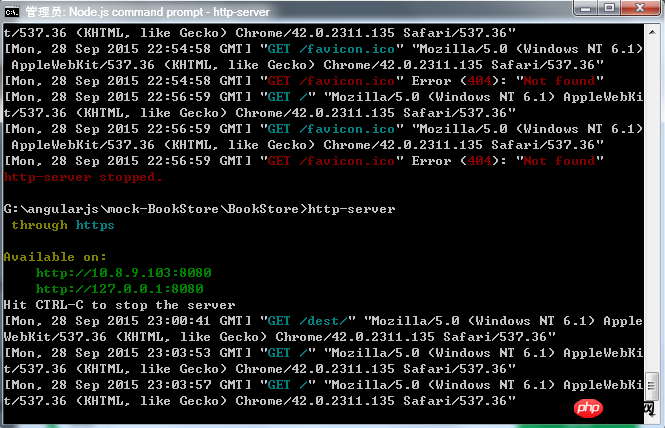Image resolution: width=665 pixels, height=428 pixels.
Task: Click the 22:54:58 favicon 'Not found' error text
Action: (x=559, y=81)
